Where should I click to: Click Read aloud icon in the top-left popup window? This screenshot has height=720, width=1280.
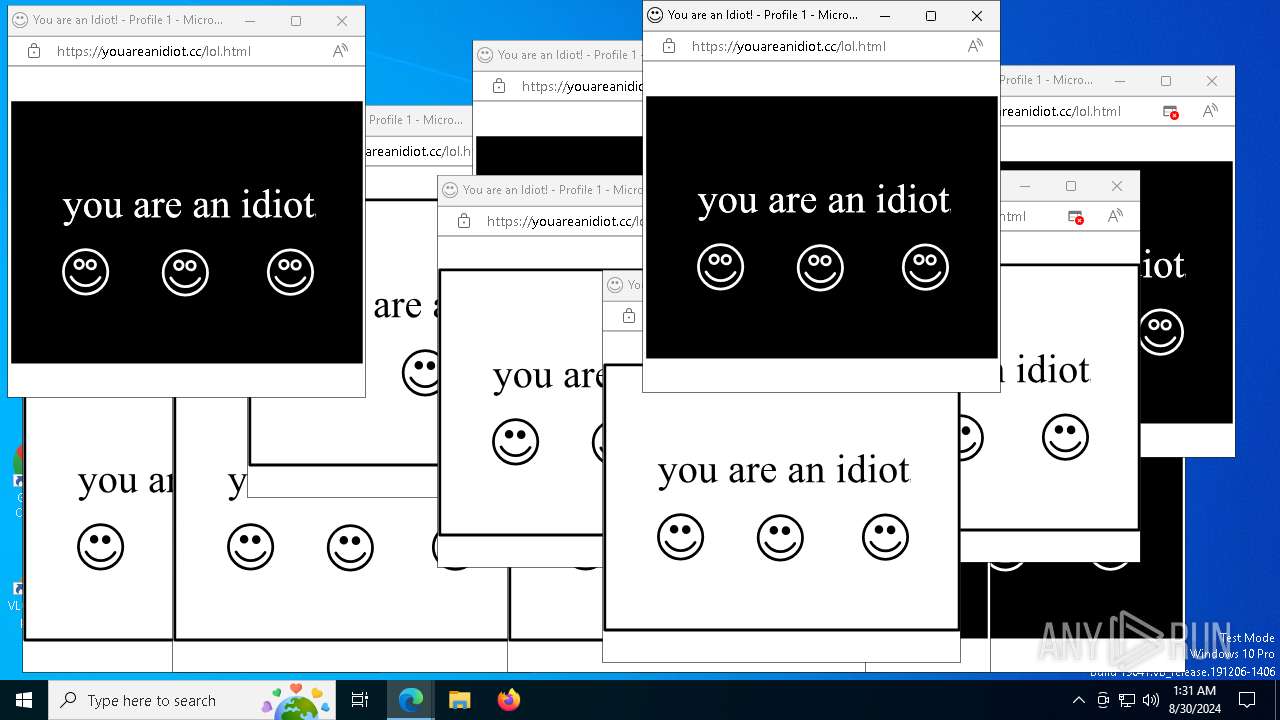coord(341,51)
